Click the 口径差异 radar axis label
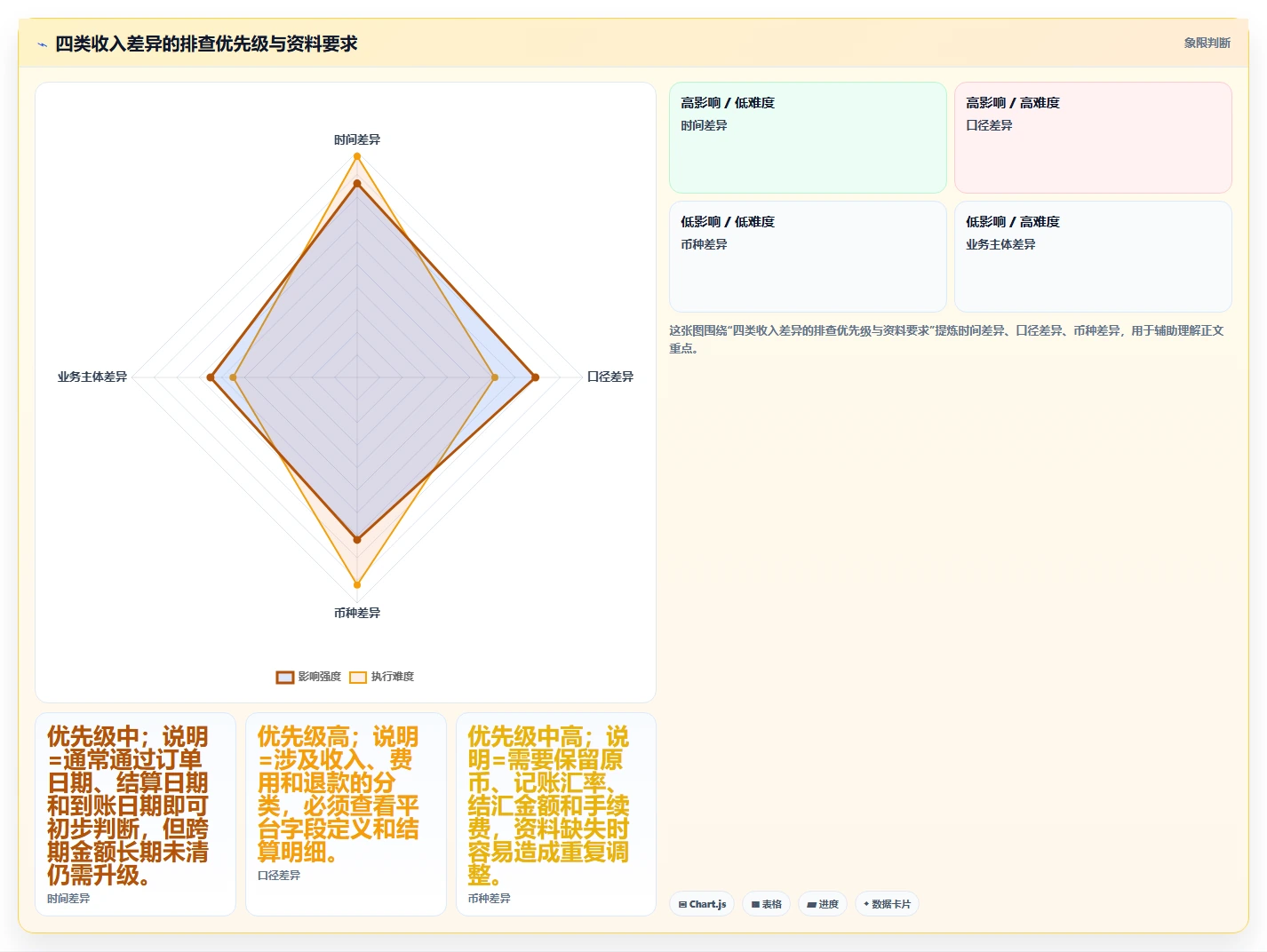The height and width of the screenshot is (952, 1267). click(x=610, y=377)
